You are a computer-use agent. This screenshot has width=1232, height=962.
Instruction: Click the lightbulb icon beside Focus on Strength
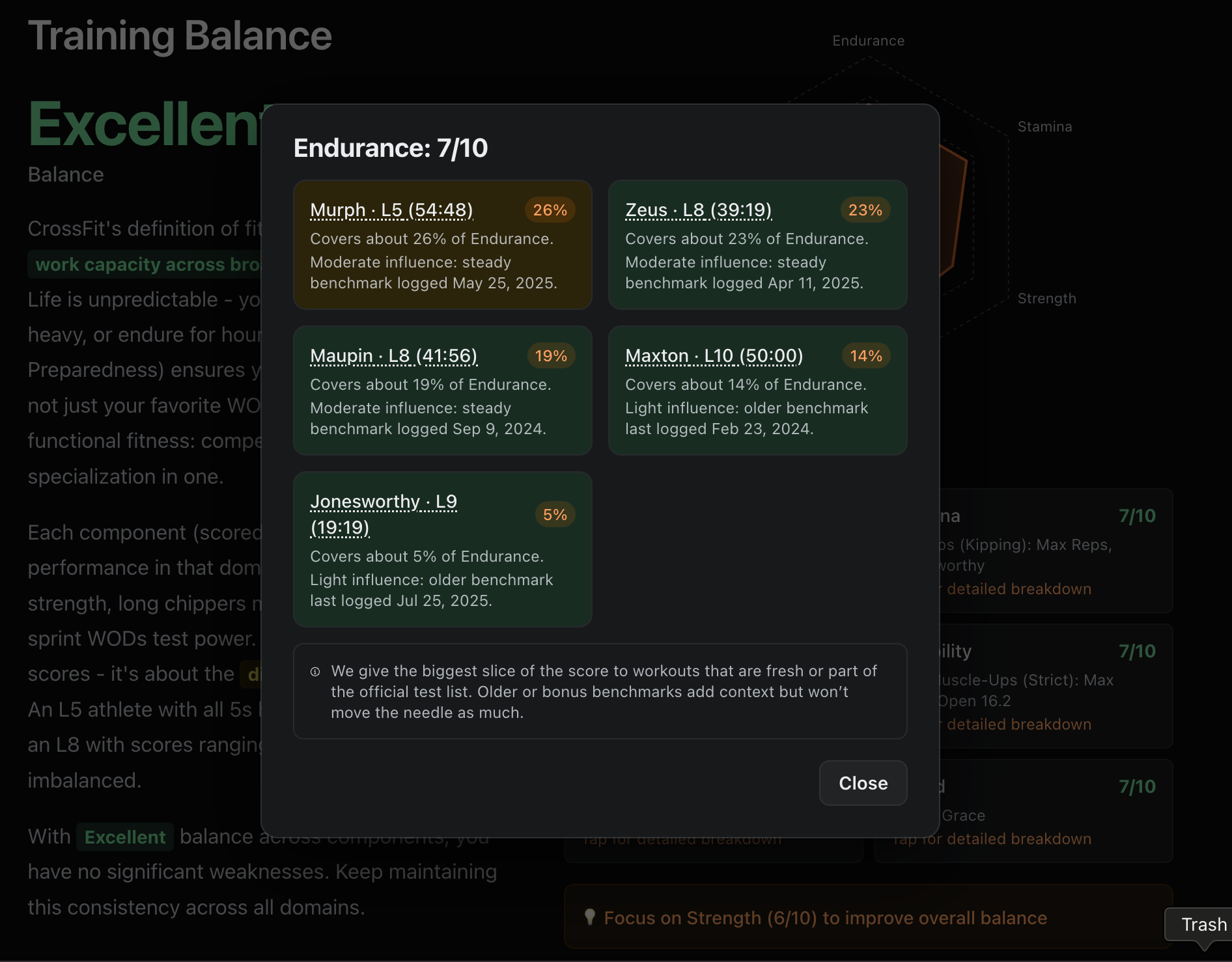pyautogui.click(x=590, y=918)
